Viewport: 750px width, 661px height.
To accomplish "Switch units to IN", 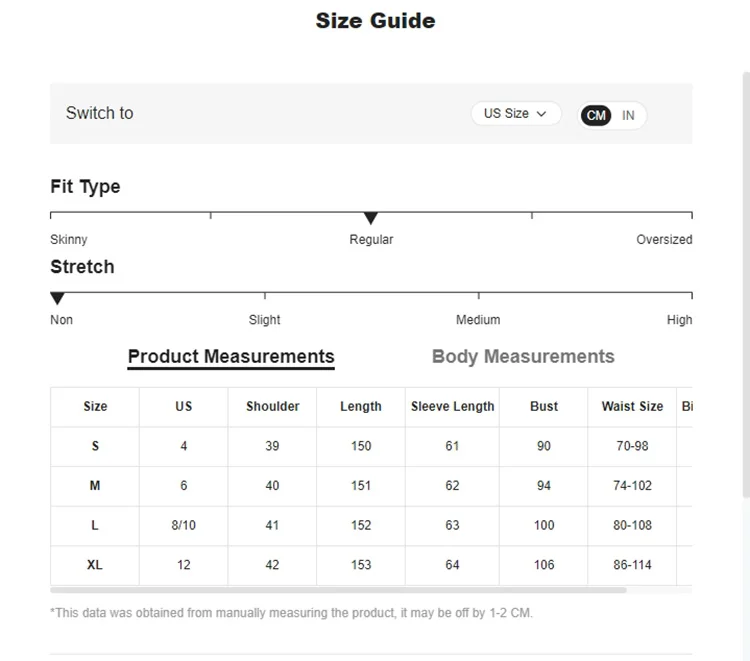I will point(628,115).
